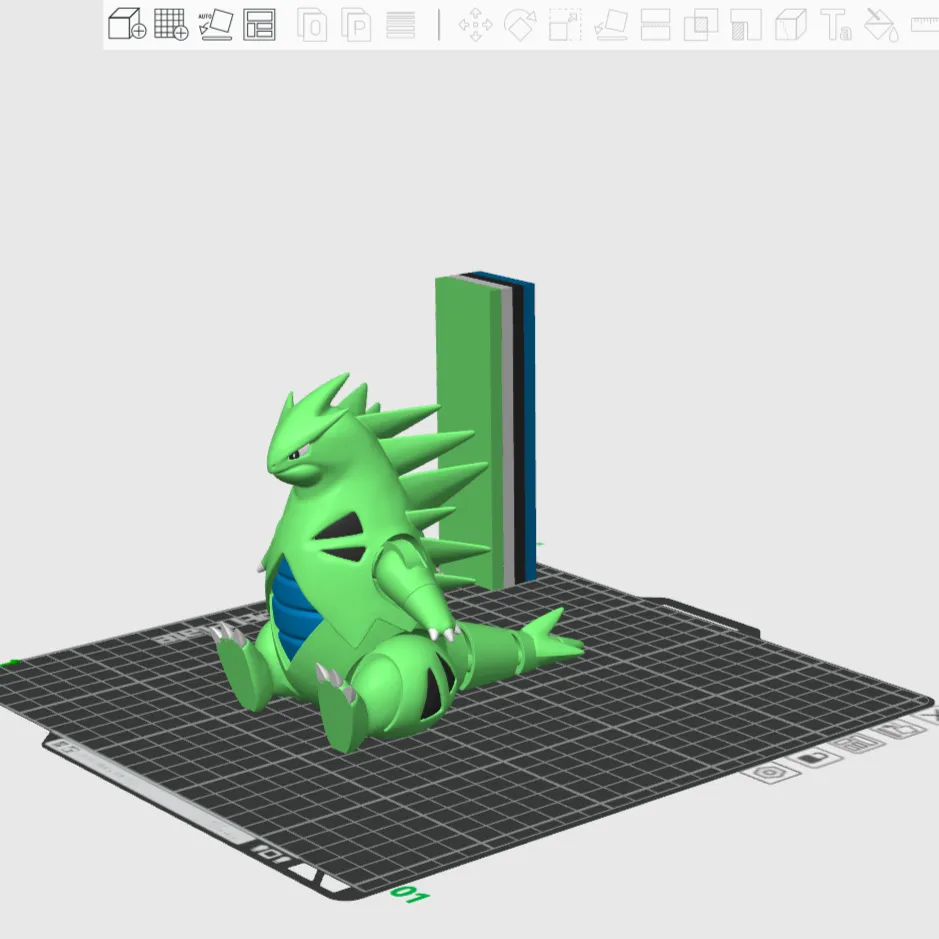Open the Support painting tool
Screen dimensions: 939x939
point(746,25)
